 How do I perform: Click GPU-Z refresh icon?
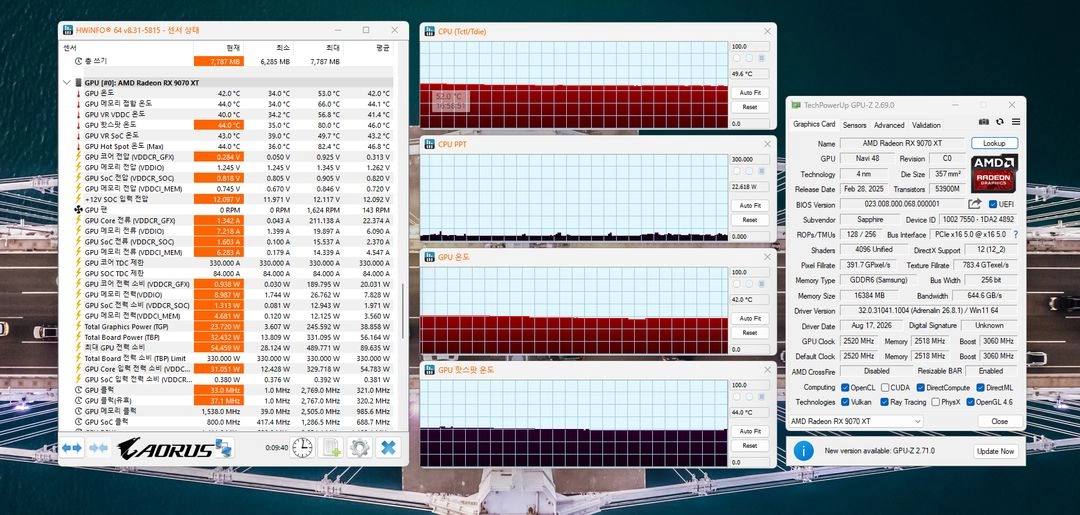pos(999,122)
